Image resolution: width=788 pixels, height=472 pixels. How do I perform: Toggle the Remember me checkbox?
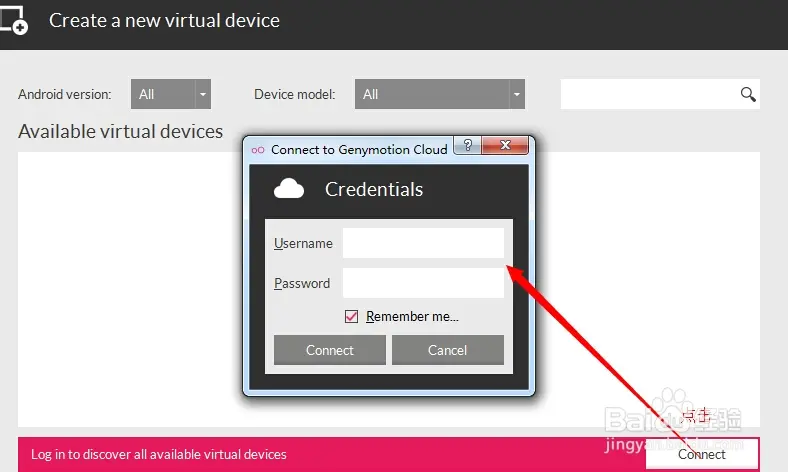[351, 316]
